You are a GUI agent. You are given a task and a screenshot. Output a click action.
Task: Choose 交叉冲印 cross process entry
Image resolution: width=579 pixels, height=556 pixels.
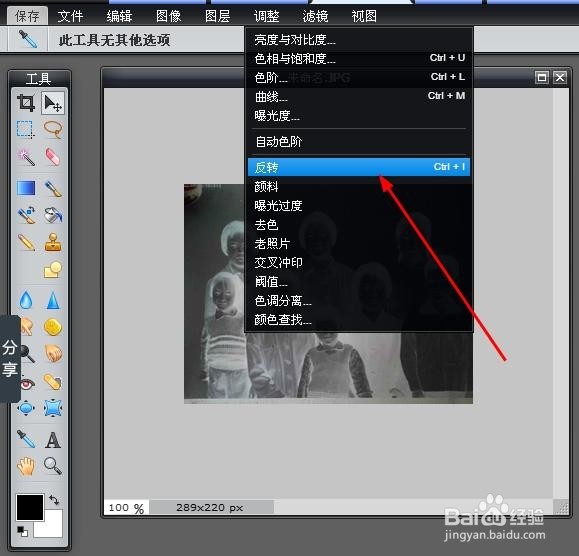(359, 262)
